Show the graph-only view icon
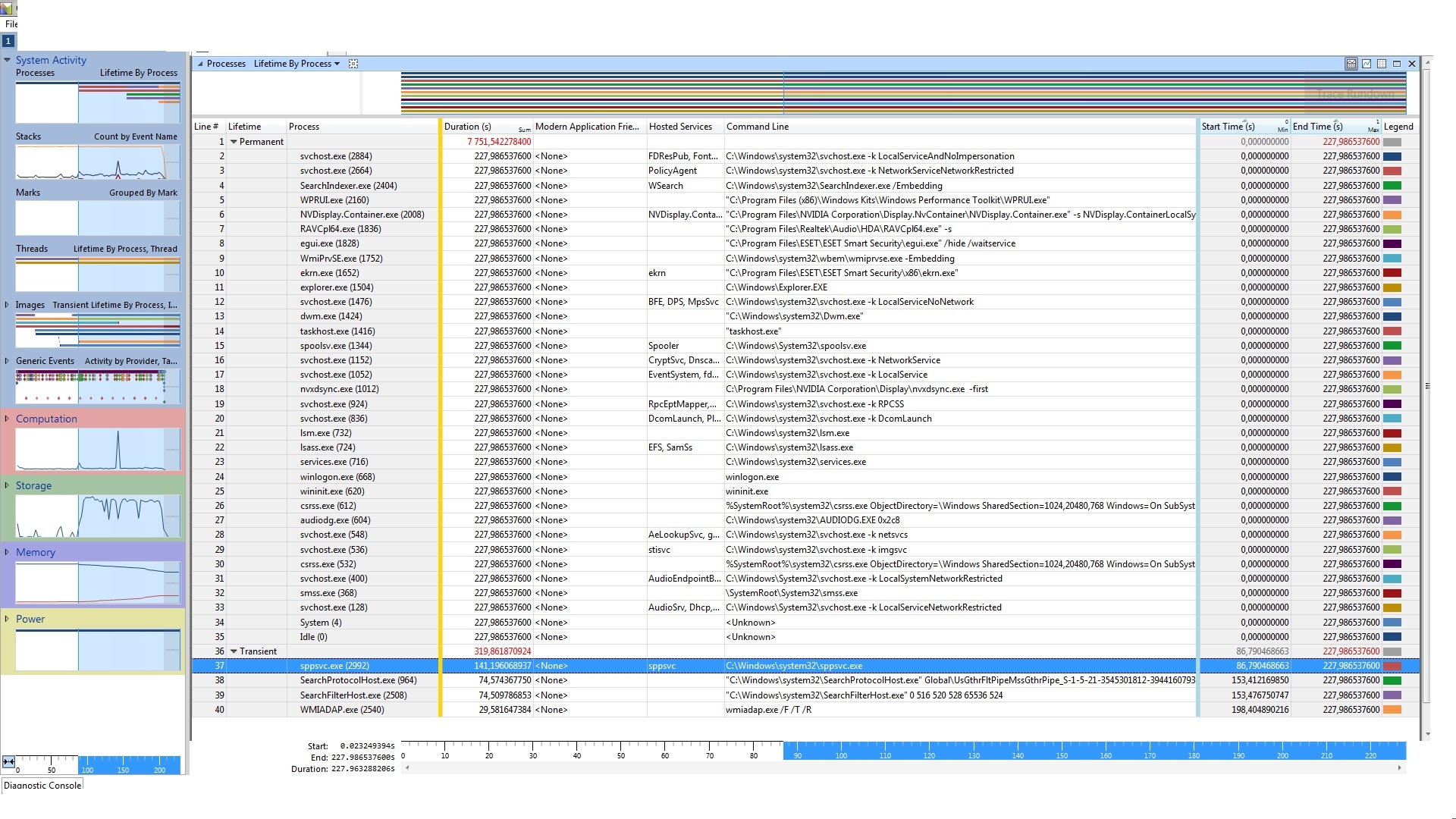Image resolution: width=1456 pixels, height=819 pixels. click(1366, 64)
